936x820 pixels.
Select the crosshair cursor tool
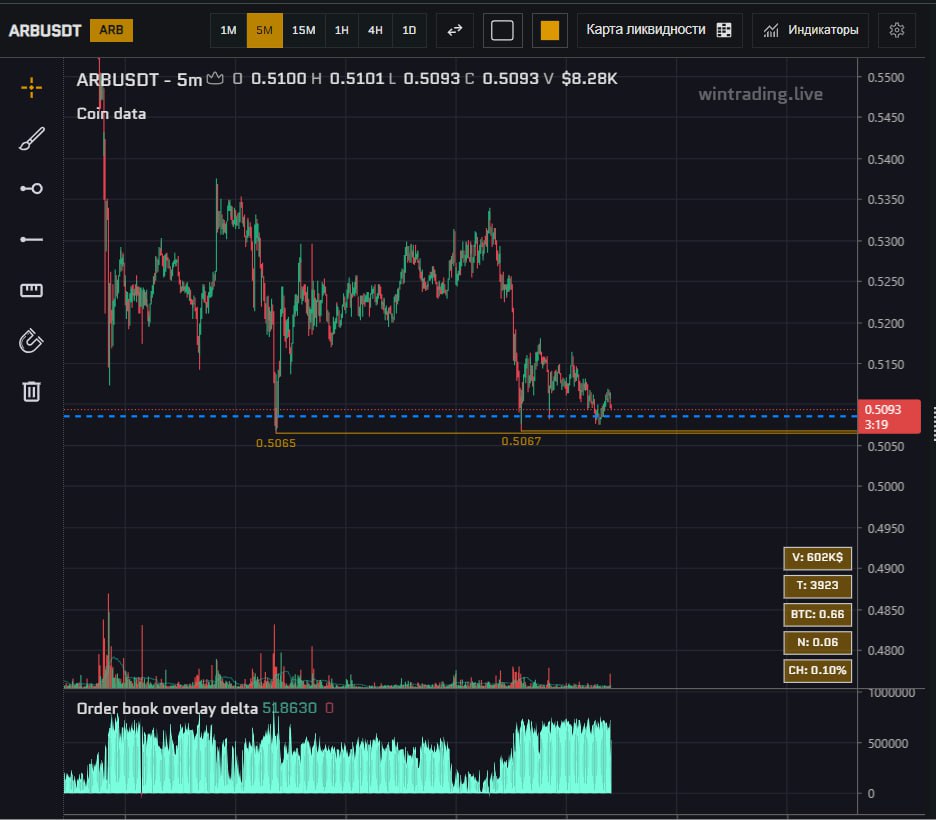(31, 88)
